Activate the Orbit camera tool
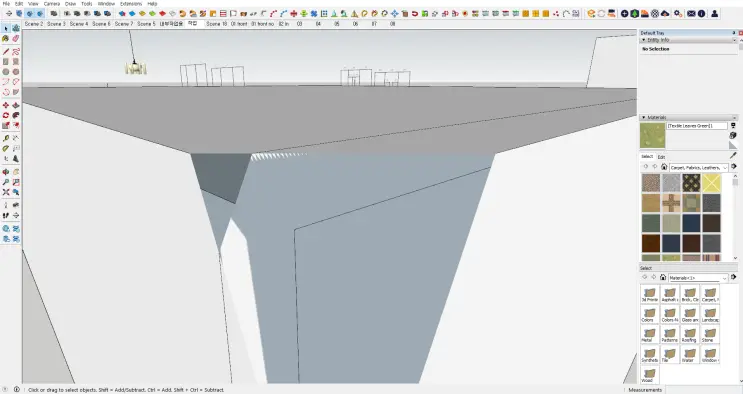Screen dimensions: 743x394 tap(6, 172)
